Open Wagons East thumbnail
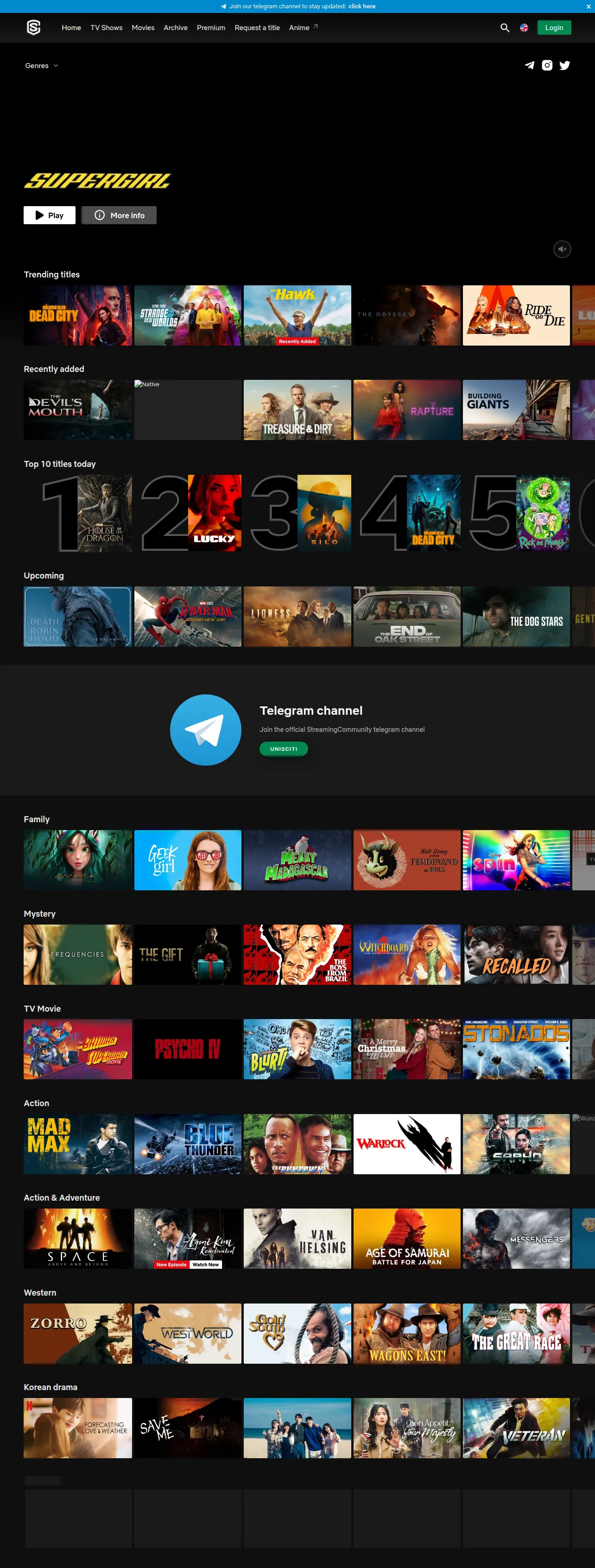Viewport: 595px width, 1568px height. tap(407, 1333)
